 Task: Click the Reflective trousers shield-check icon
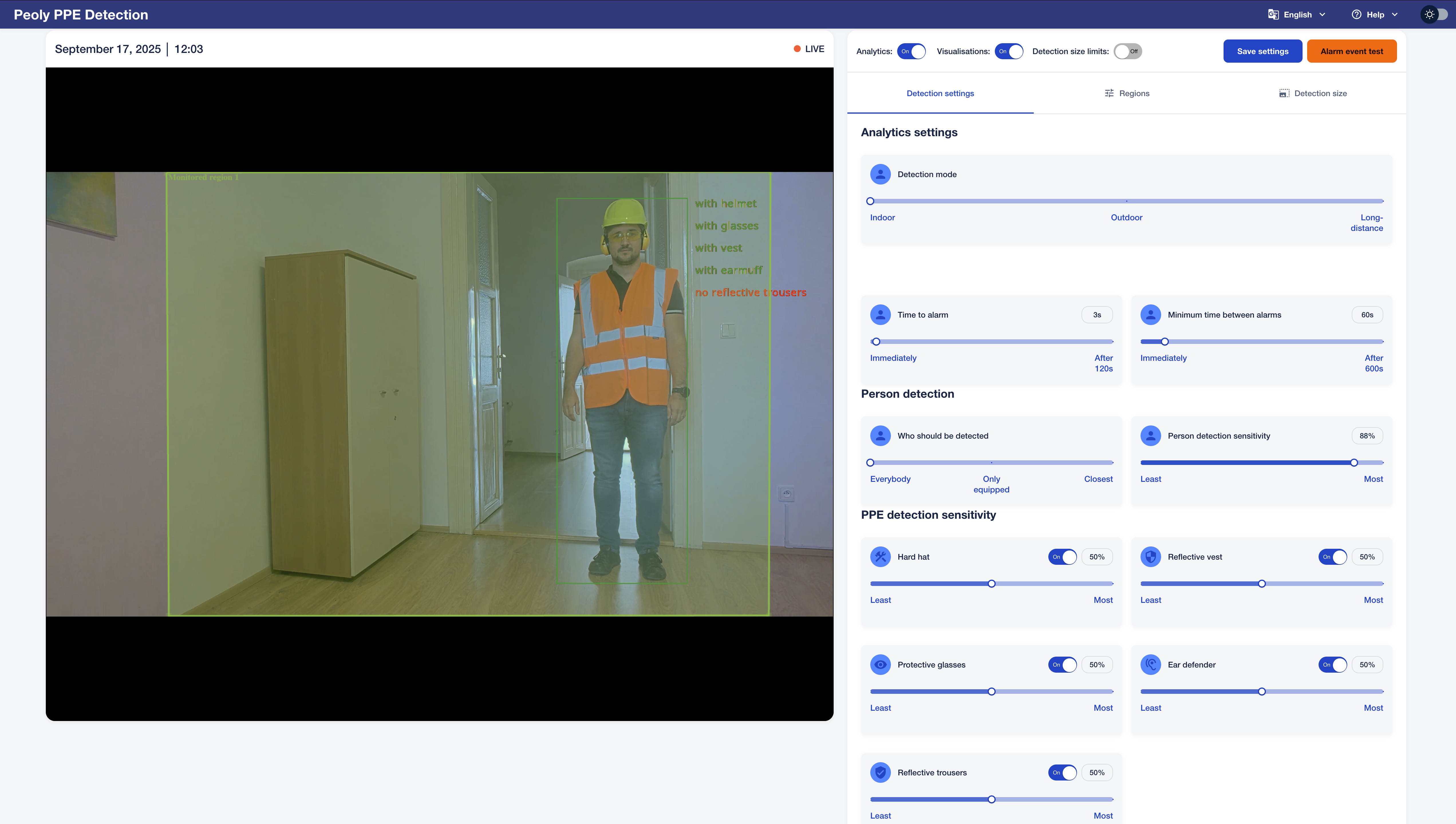point(880,772)
